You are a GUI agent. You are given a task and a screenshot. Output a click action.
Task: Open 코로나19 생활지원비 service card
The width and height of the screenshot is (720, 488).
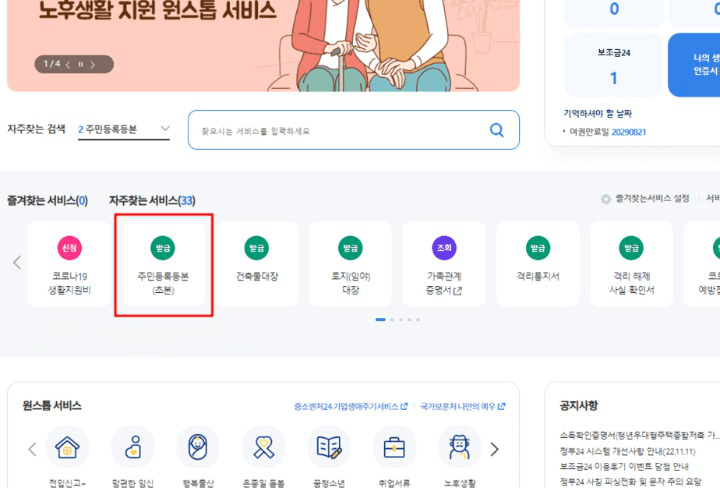tap(69, 264)
